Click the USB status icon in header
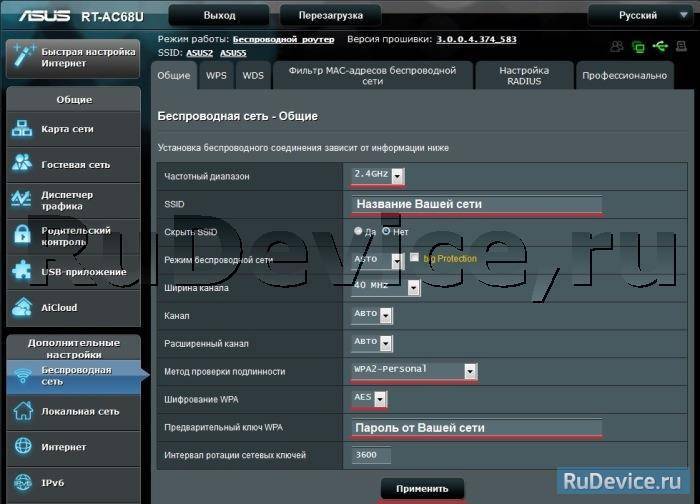 tap(660, 46)
